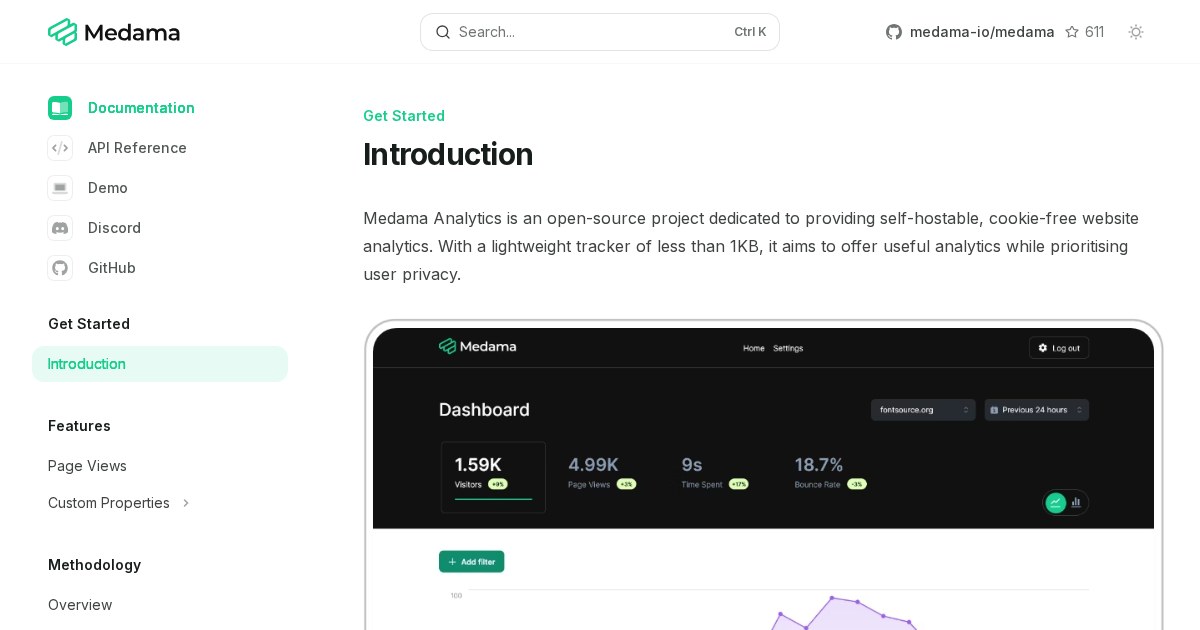The width and height of the screenshot is (1200, 630).
Task: Open the Custom Properties page
Action: point(109,503)
